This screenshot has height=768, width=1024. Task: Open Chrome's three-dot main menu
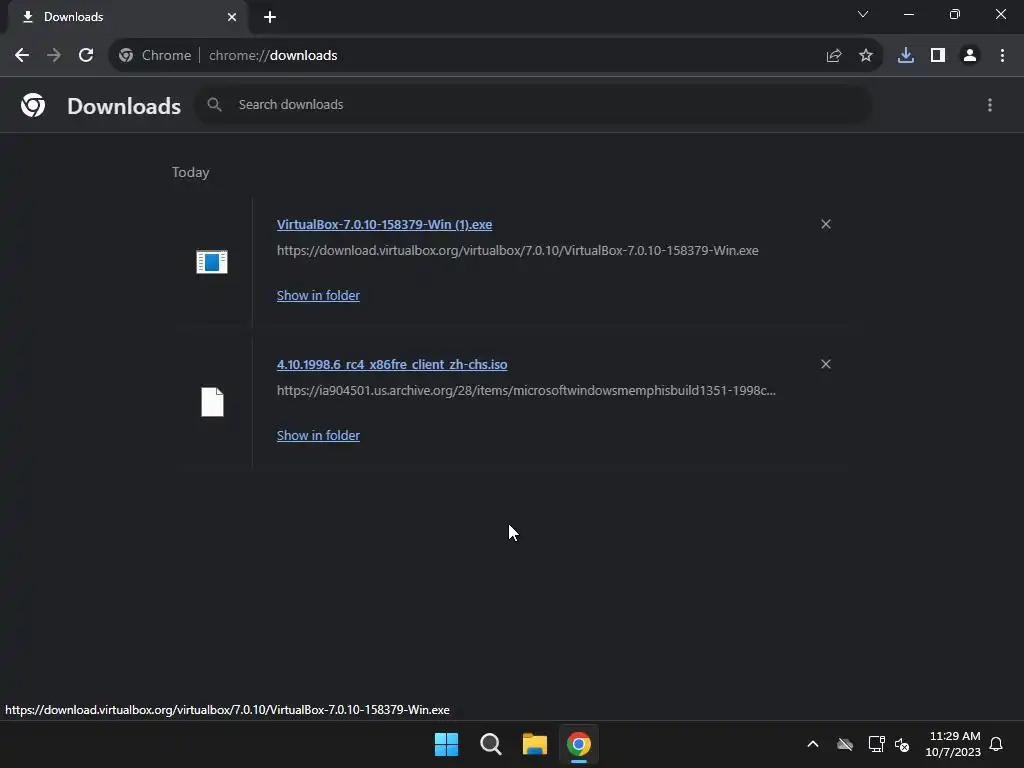[1002, 56]
